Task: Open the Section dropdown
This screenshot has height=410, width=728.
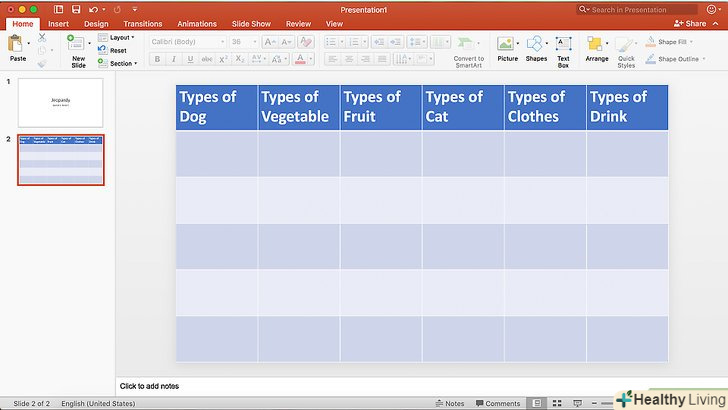Action: 122,63
